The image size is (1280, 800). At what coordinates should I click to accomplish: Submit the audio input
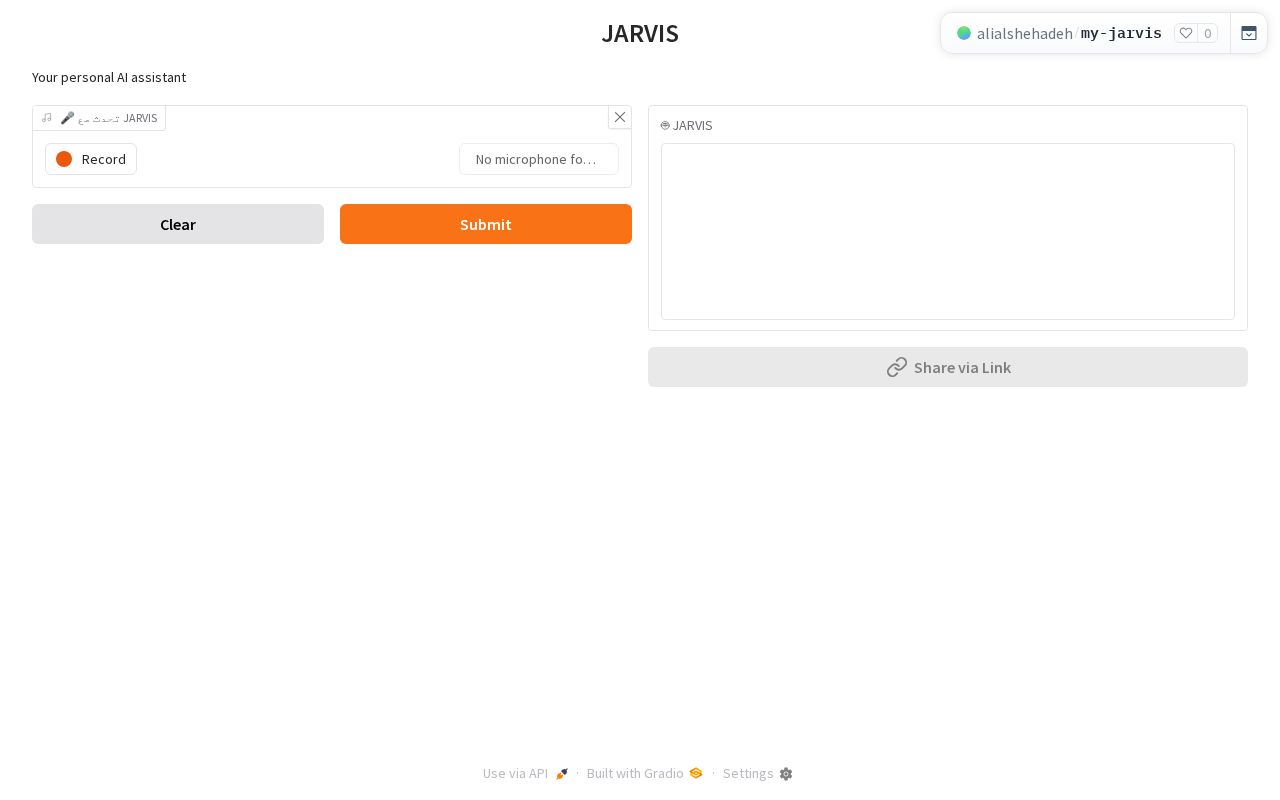486,224
